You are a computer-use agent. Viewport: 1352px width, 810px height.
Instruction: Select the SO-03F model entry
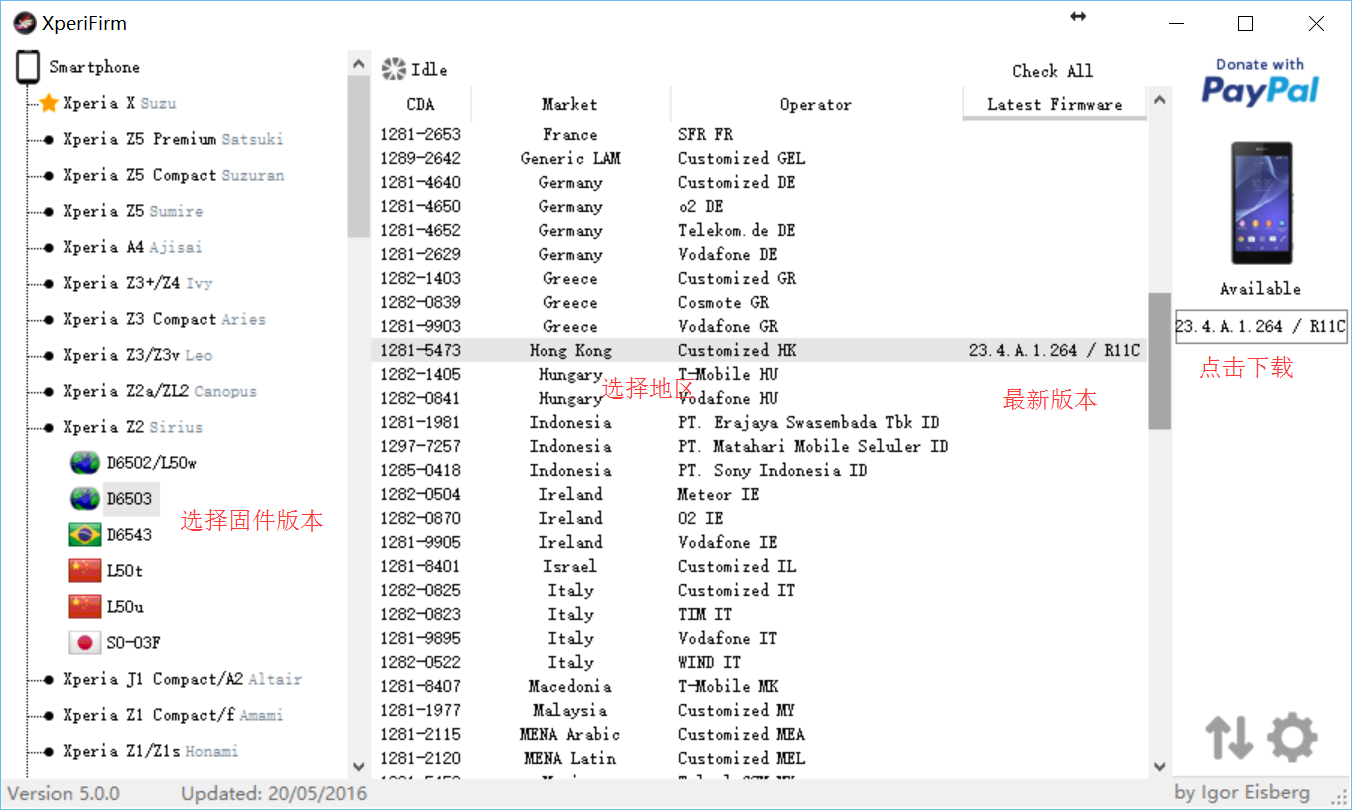[133, 643]
